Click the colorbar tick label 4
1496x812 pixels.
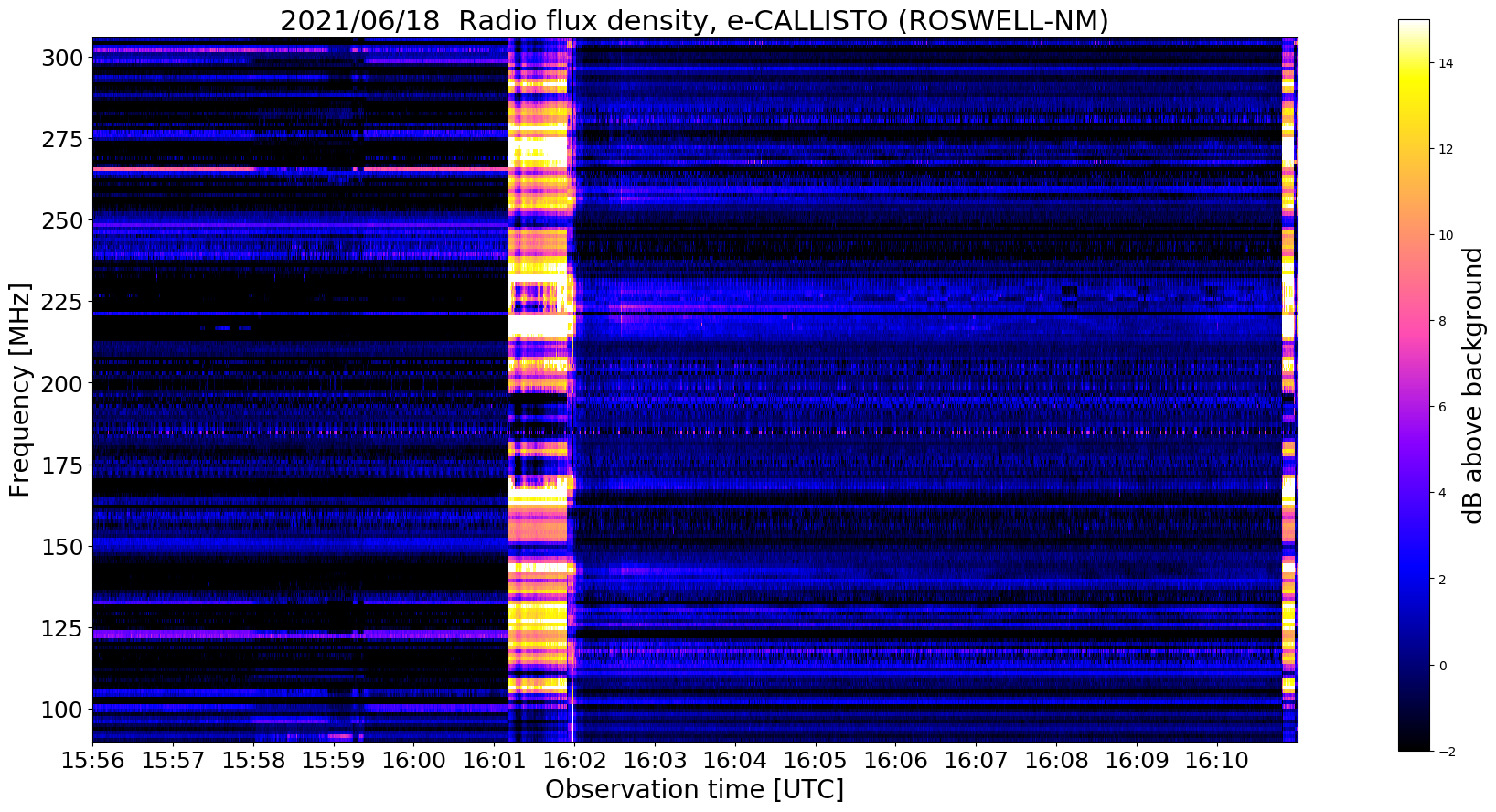(x=1442, y=493)
